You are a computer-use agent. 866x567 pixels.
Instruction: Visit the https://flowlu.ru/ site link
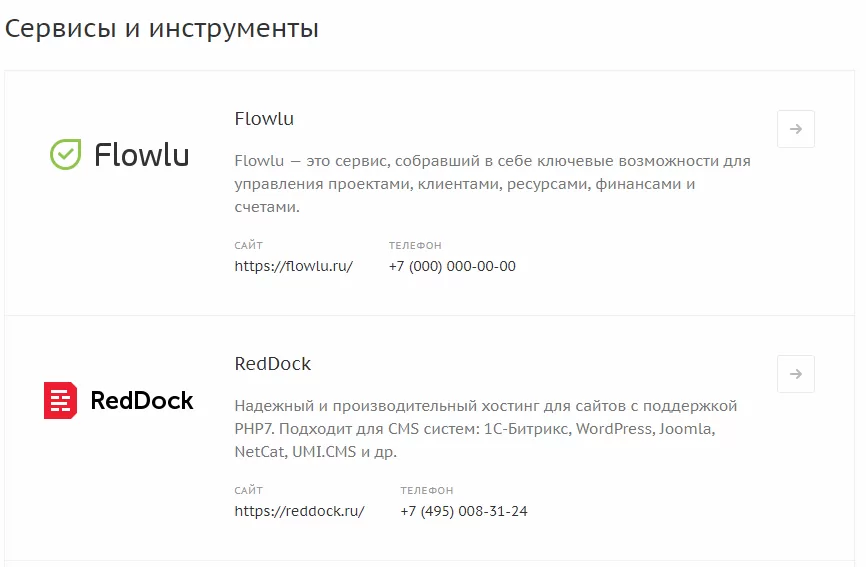pyautogui.click(x=293, y=266)
